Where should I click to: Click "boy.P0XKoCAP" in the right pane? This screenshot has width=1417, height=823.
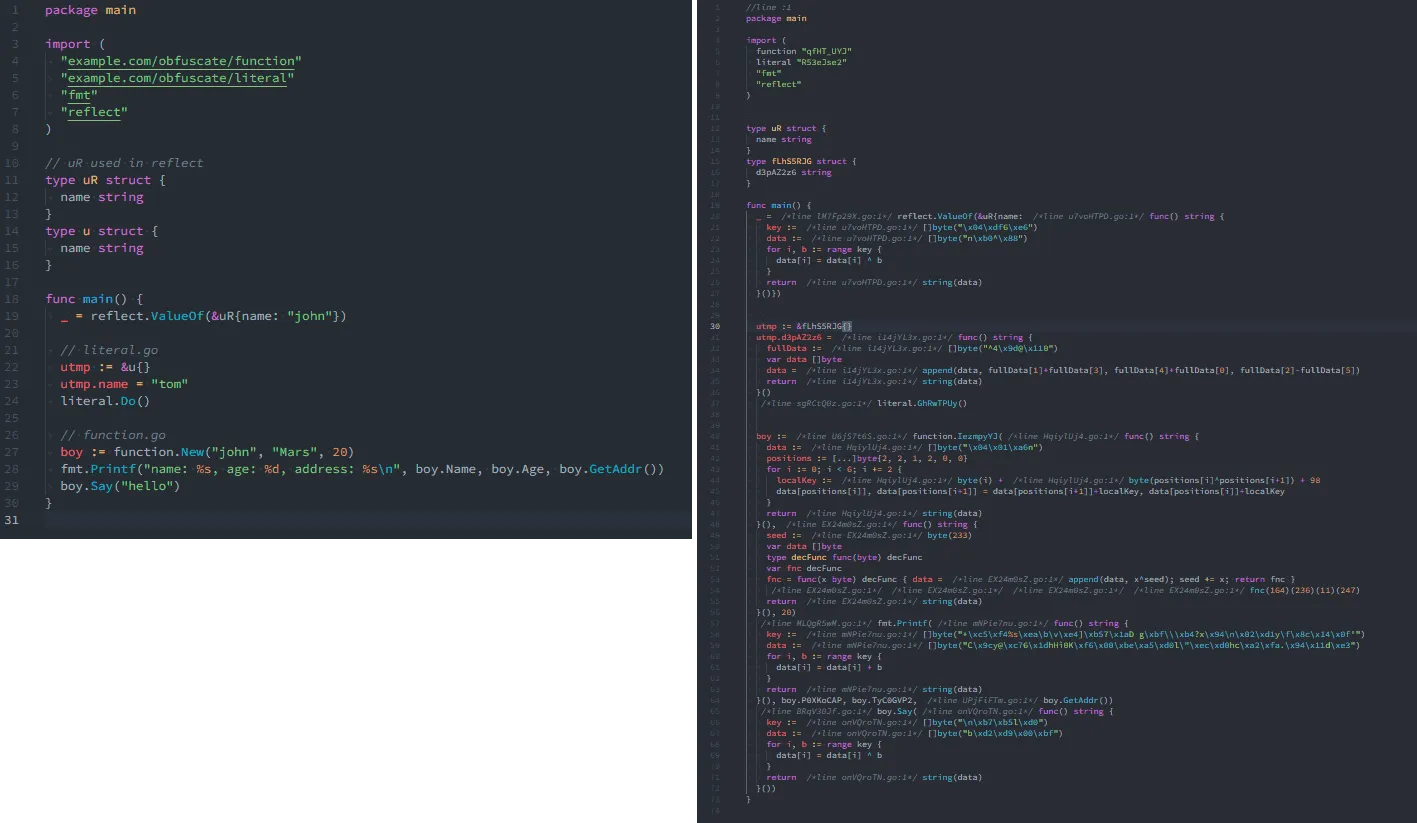813,700
